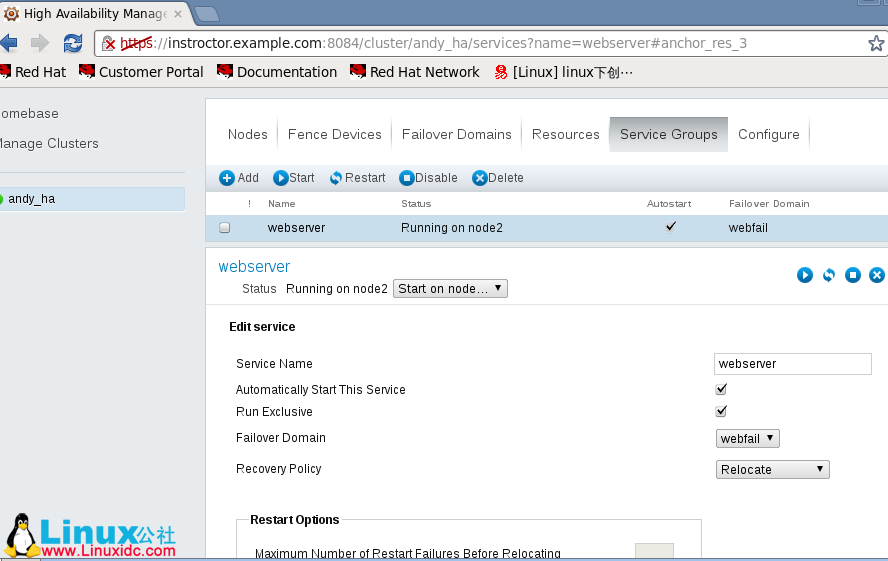888x561 pixels.
Task: Click Delete in the service toolbar
Action: [498, 178]
